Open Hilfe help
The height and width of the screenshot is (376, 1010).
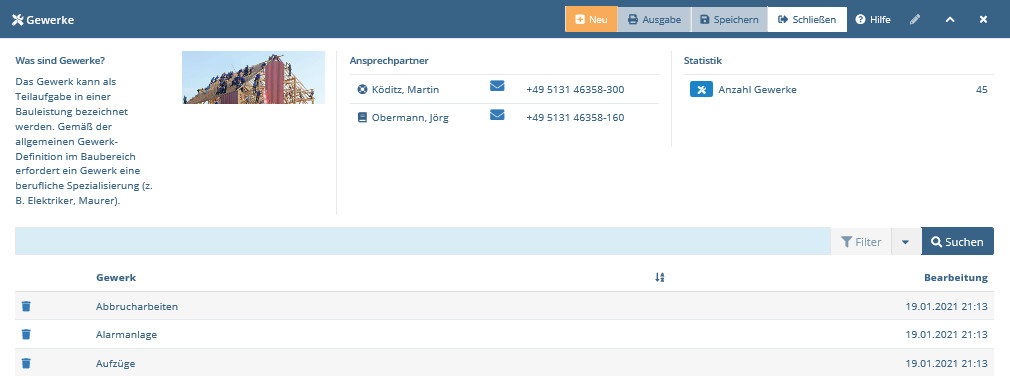873,19
